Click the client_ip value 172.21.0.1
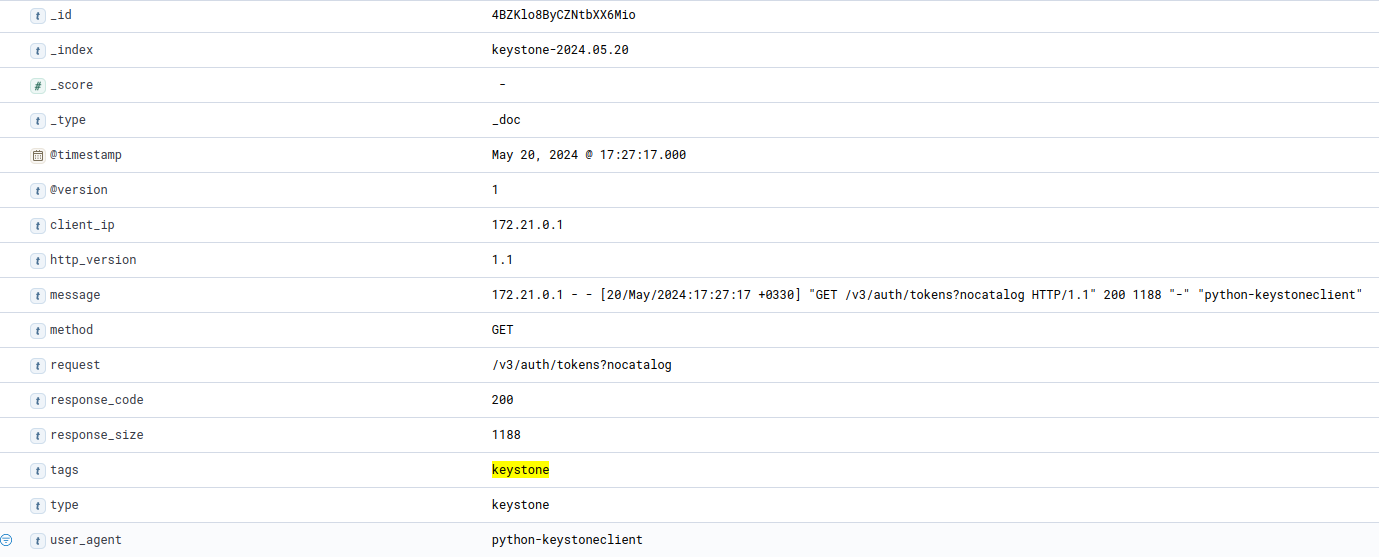This screenshot has width=1379, height=557. coord(527,225)
